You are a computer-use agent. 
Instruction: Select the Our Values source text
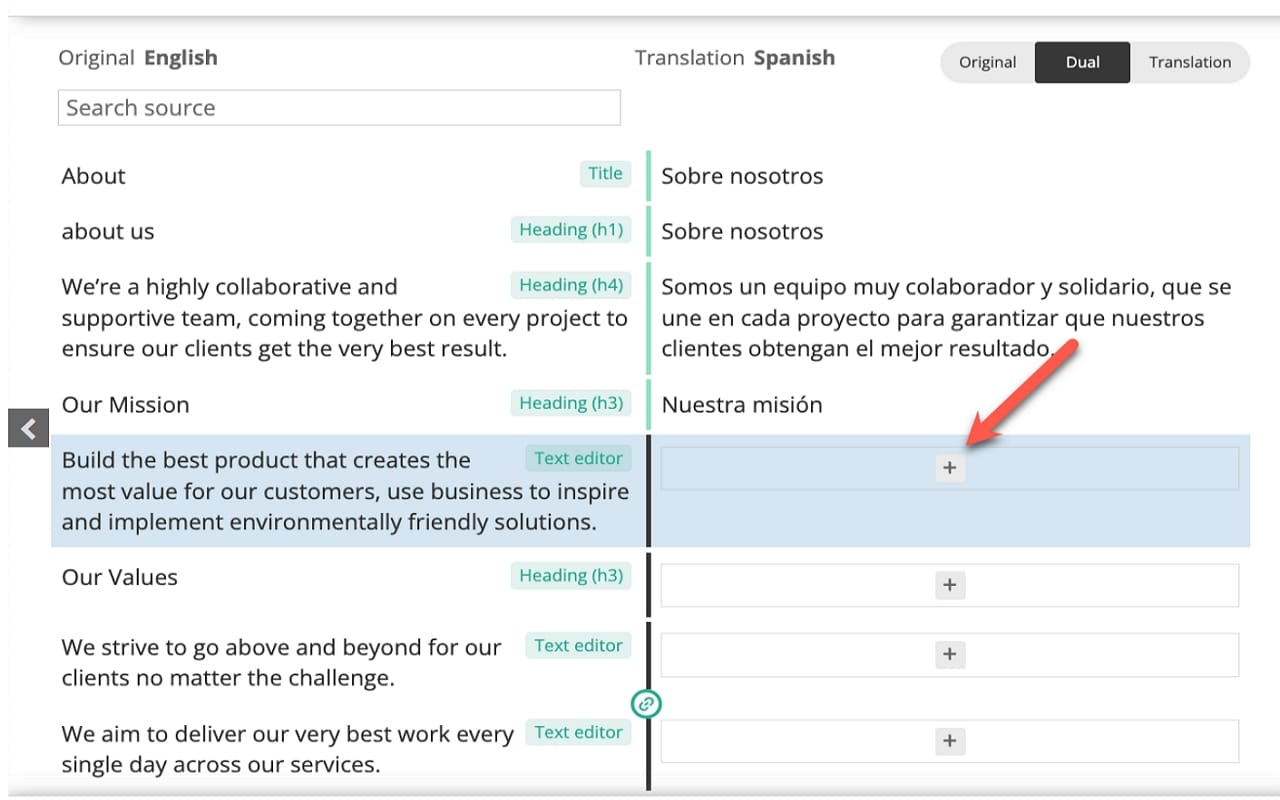(120, 578)
